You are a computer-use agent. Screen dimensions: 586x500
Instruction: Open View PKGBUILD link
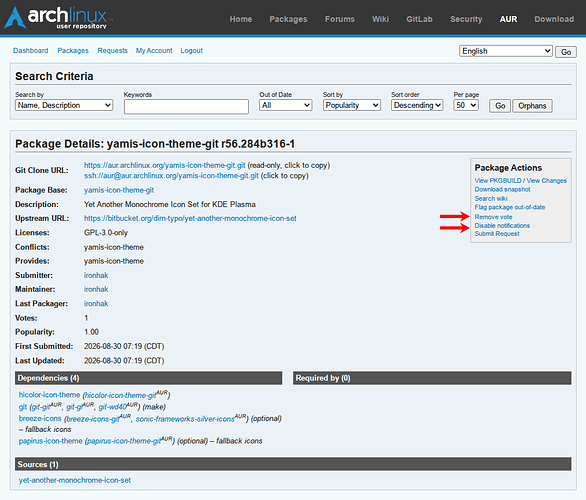[498, 180]
